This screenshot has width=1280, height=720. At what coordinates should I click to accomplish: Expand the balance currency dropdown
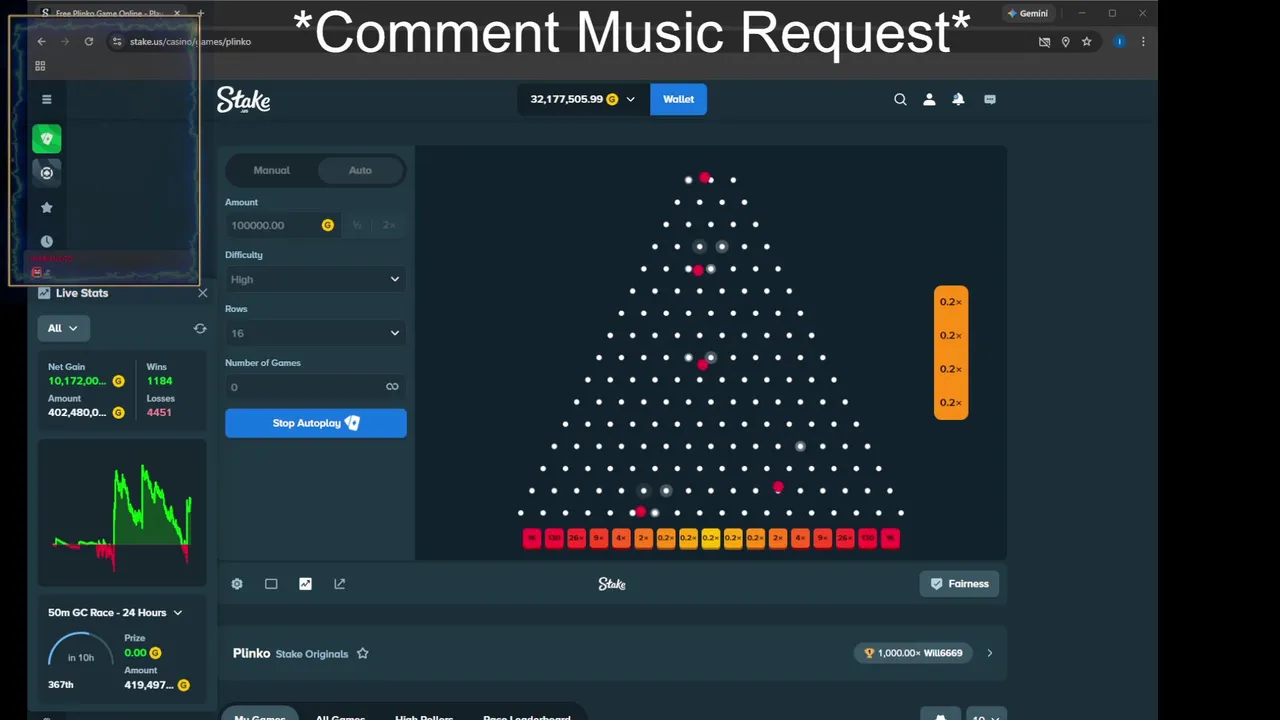pos(630,99)
